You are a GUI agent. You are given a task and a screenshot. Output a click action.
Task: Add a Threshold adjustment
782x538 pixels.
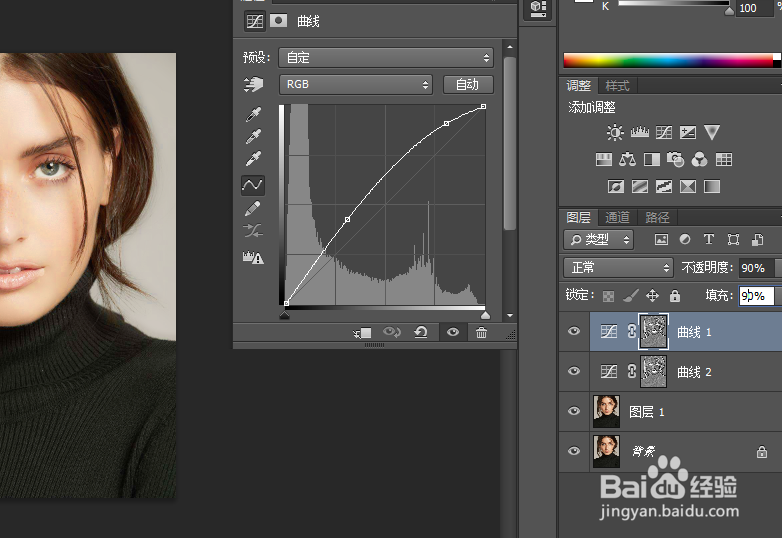click(664, 186)
